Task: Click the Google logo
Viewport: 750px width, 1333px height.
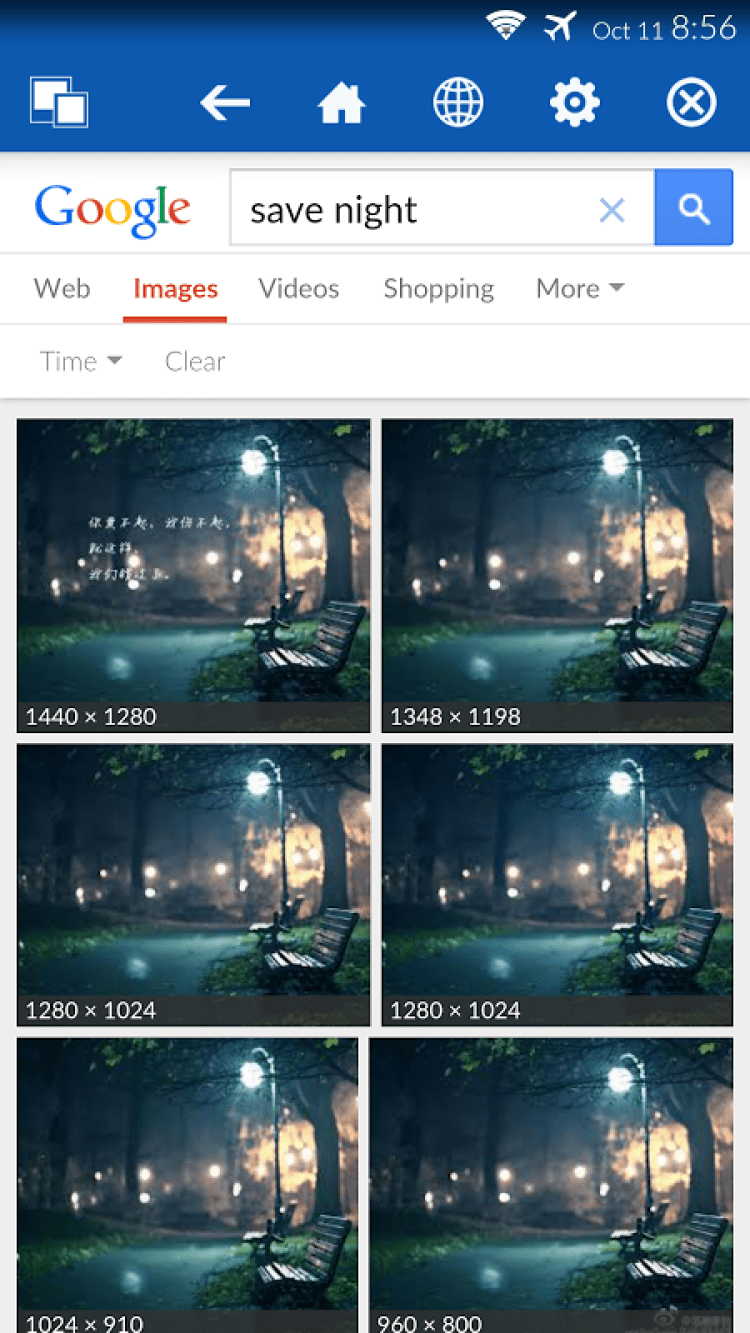Action: [112, 211]
